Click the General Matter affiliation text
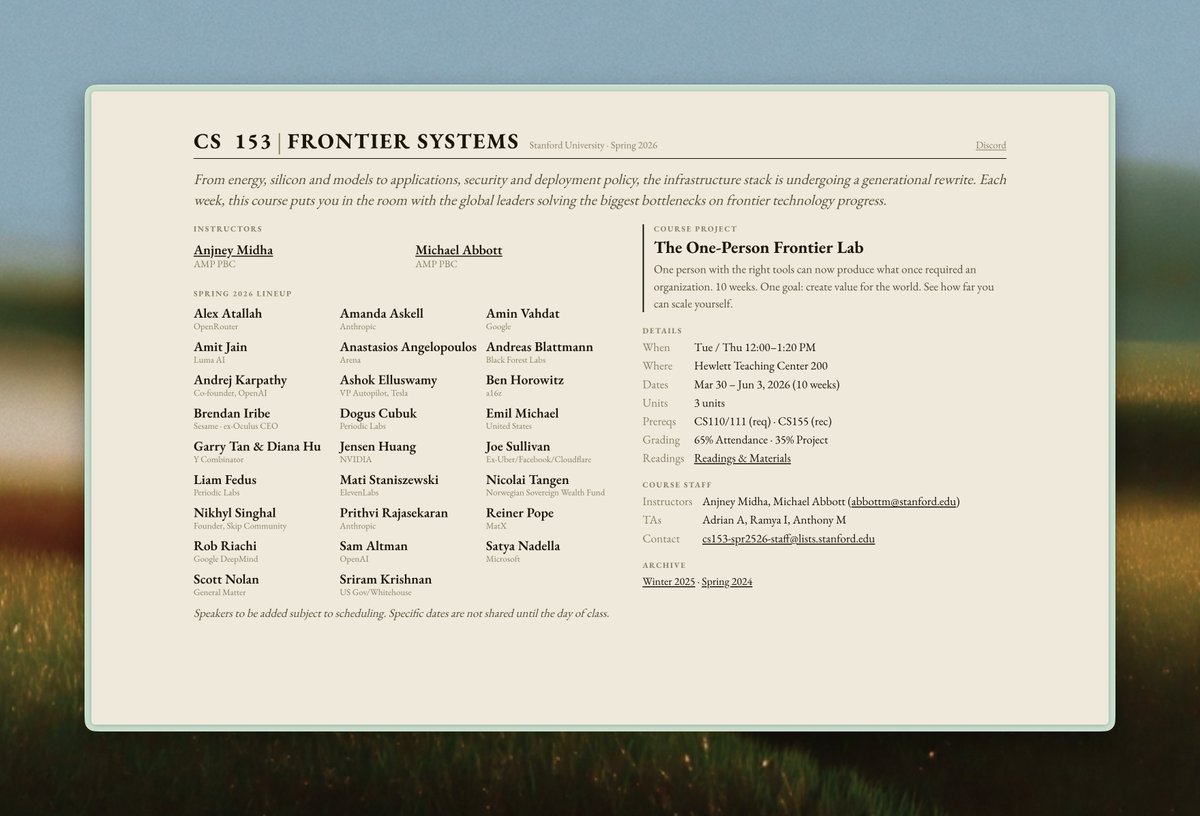 217,593
